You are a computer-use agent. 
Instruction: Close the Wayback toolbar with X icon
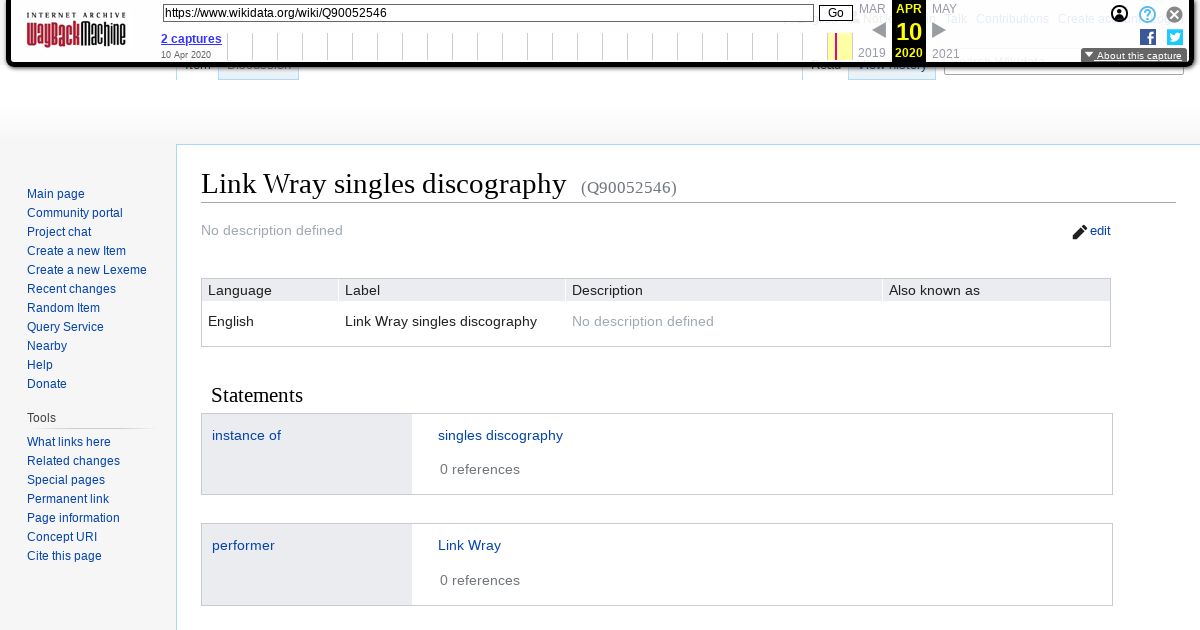click(x=1175, y=14)
